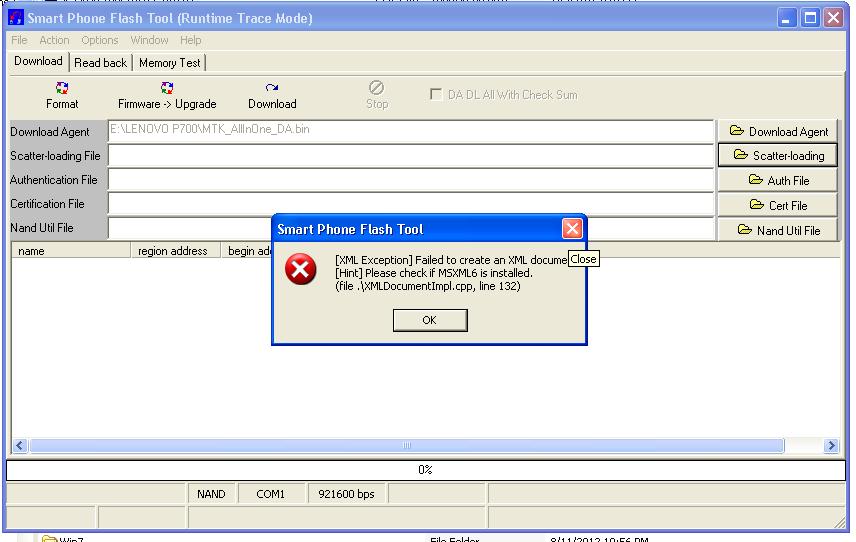Viewport: 856px width, 542px height.
Task: Toggle DA DL All With Check Sum checkbox
Action: 436,94
